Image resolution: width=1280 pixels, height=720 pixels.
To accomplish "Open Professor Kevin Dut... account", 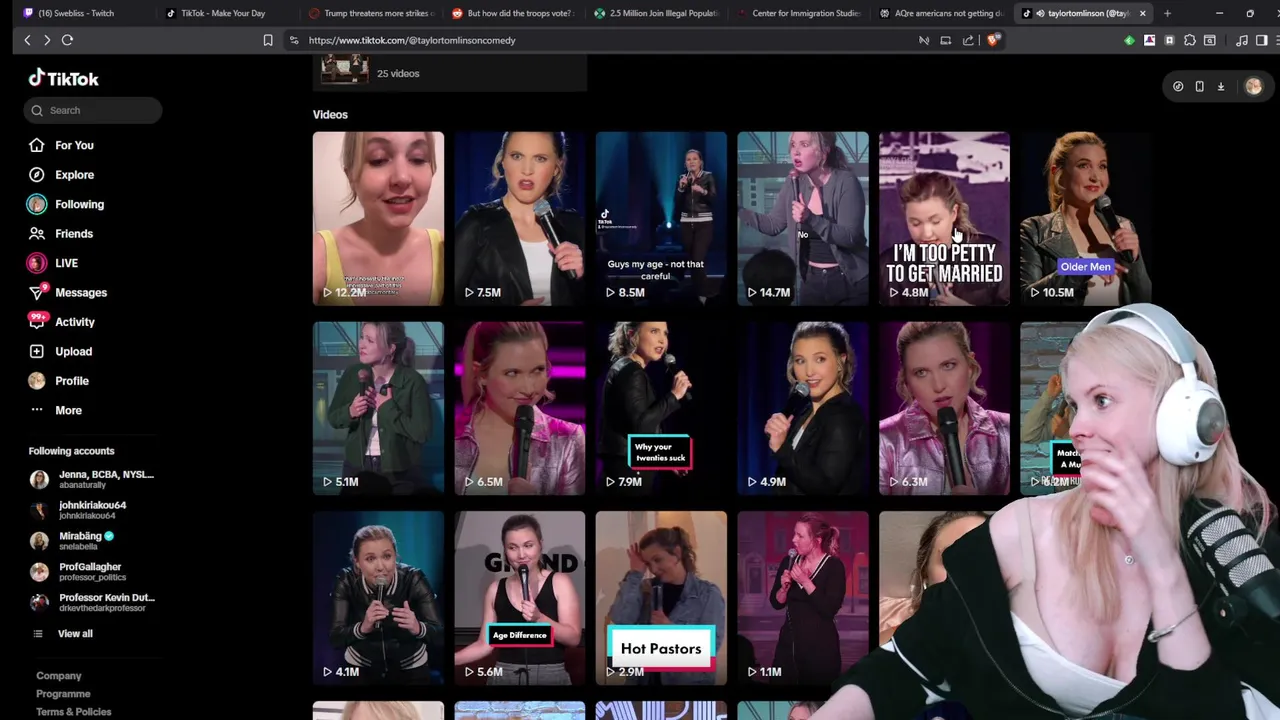I will 92,602.
